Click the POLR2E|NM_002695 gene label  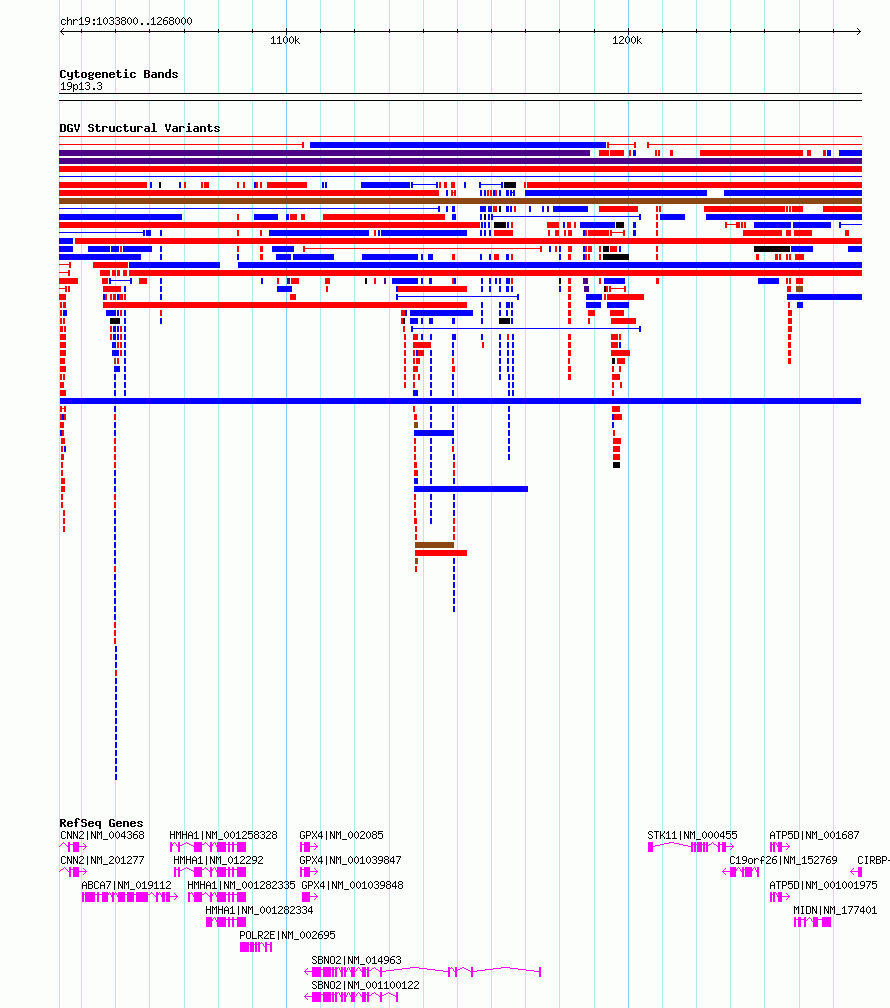pos(287,935)
